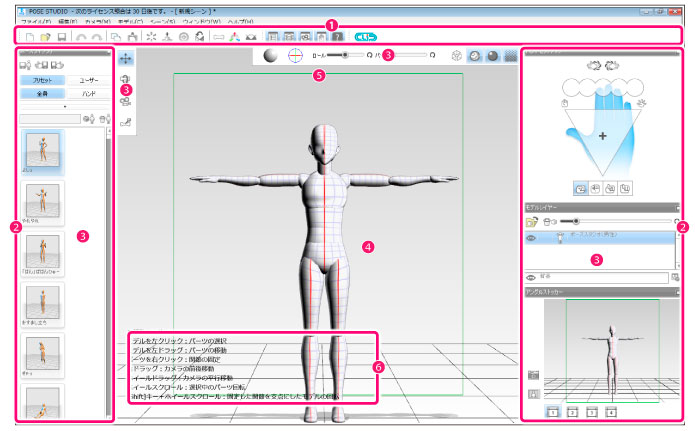Click the circular crosshair icon above viewport

pyautogui.click(x=296, y=57)
